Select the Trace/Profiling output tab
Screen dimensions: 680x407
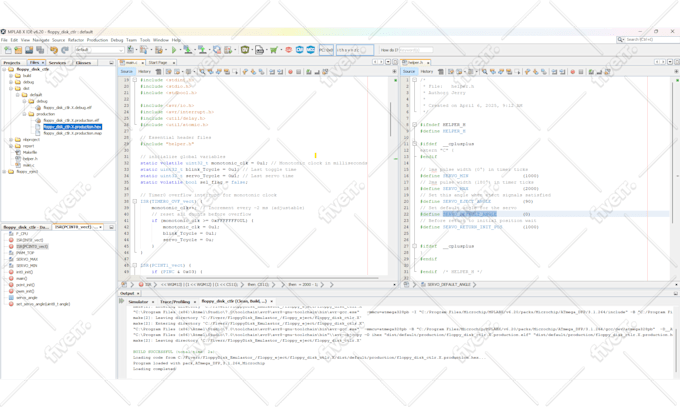coord(175,302)
